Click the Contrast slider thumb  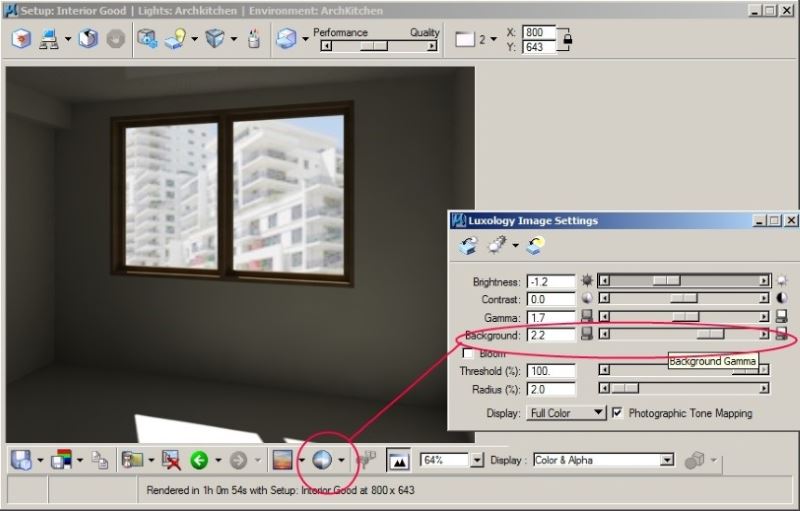coord(683,299)
